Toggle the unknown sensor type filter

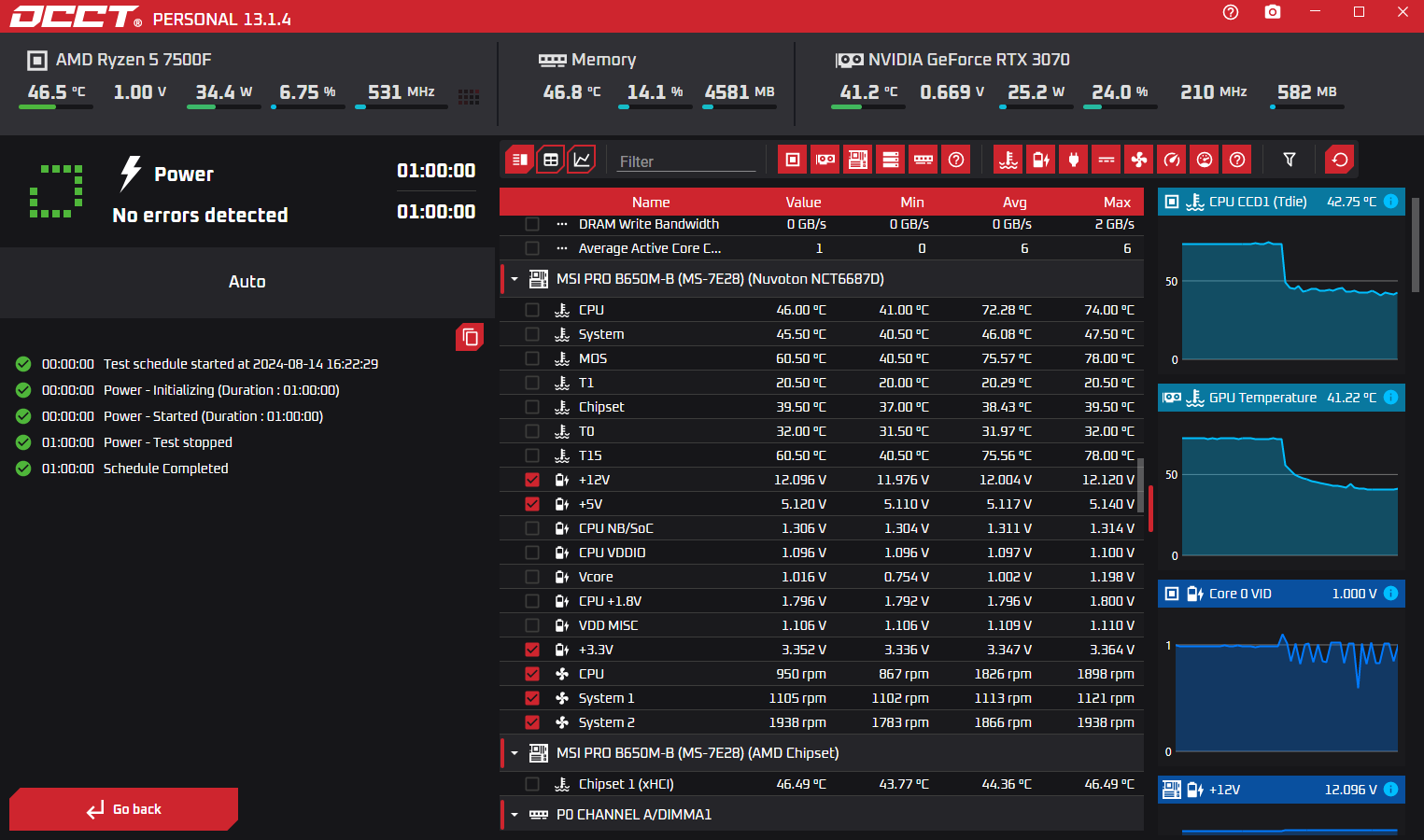tap(1237, 160)
